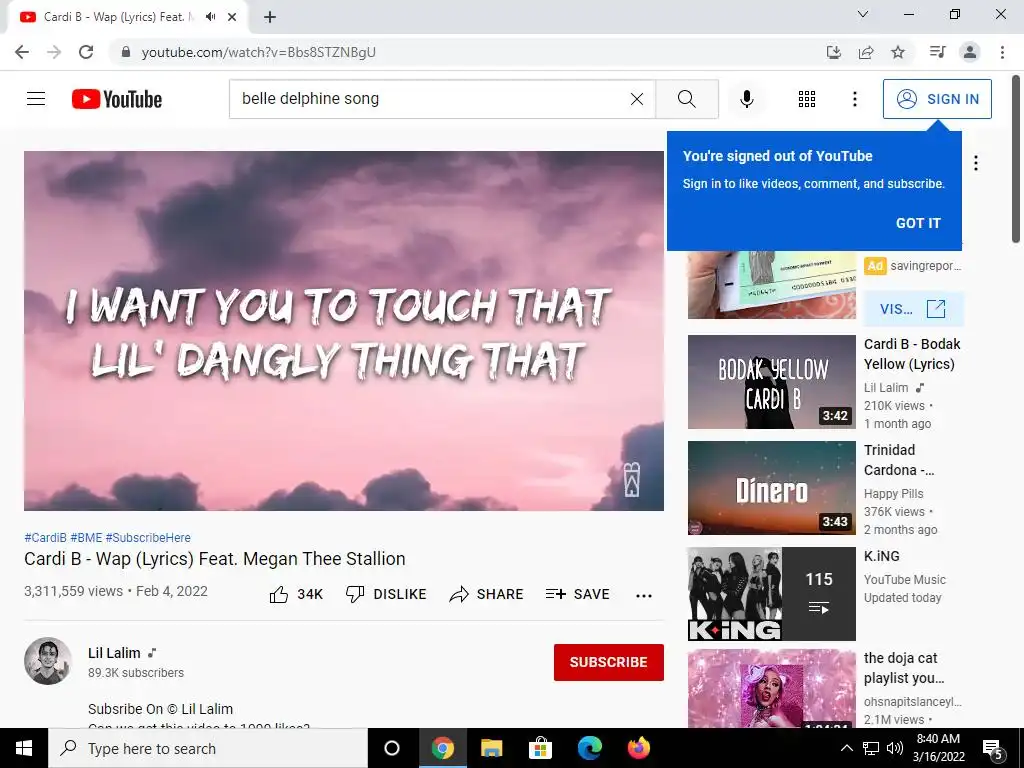Open File Explorer from the taskbar
Screen dimensions: 1024x768
491,748
